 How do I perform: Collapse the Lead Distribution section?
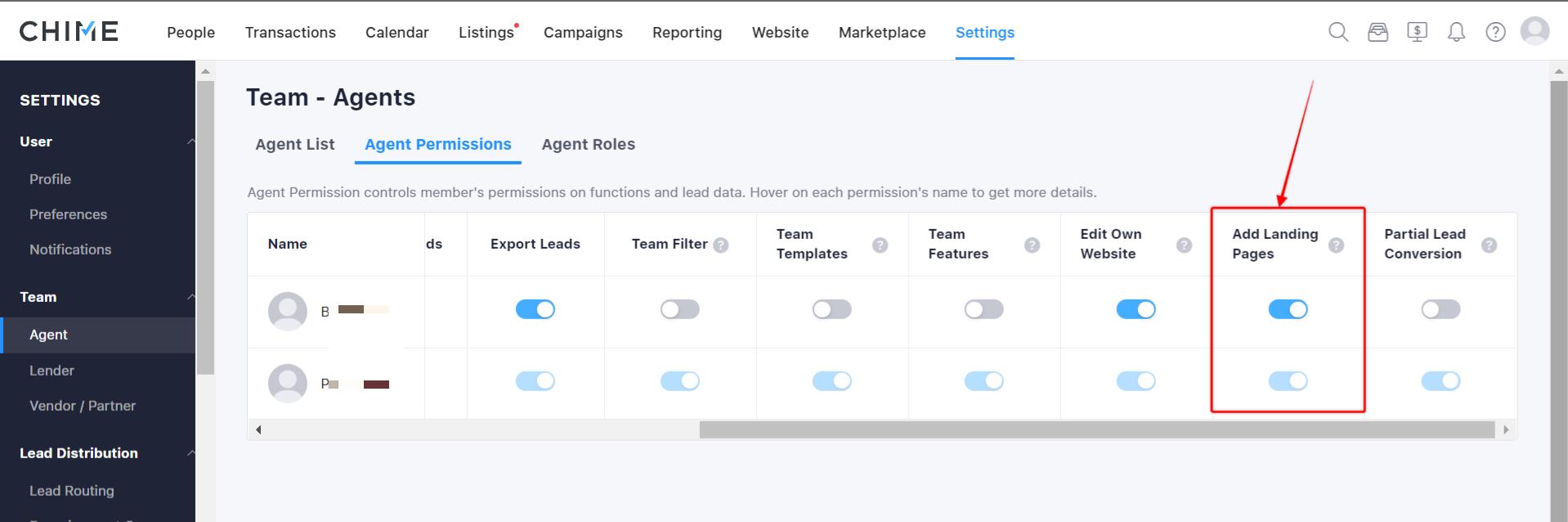(190, 453)
